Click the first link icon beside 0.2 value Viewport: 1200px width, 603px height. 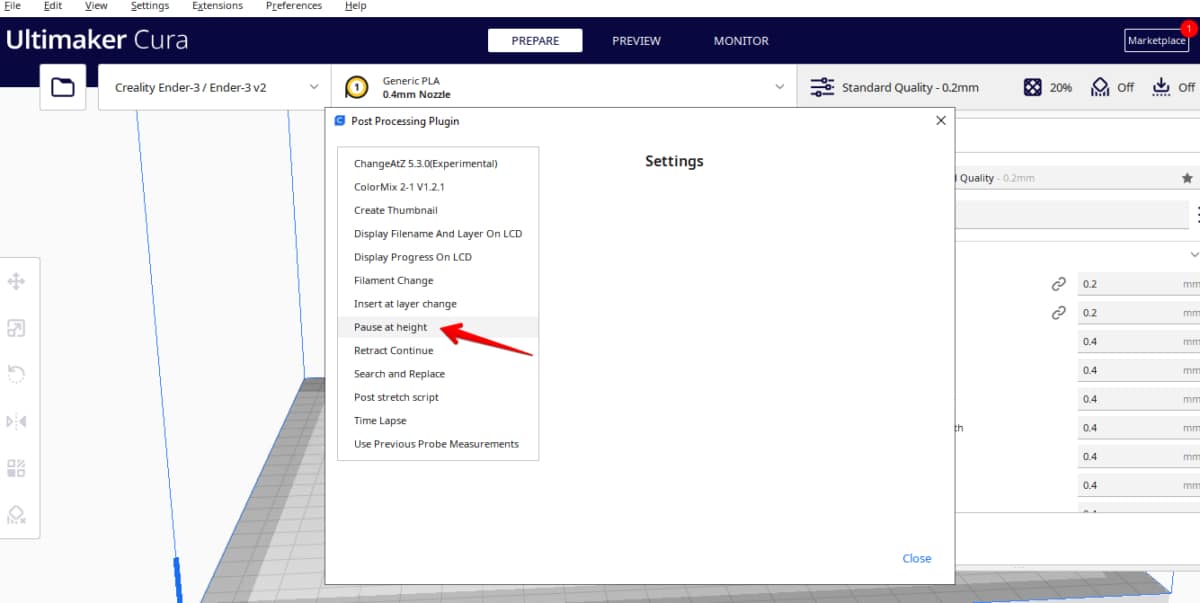pos(1059,284)
